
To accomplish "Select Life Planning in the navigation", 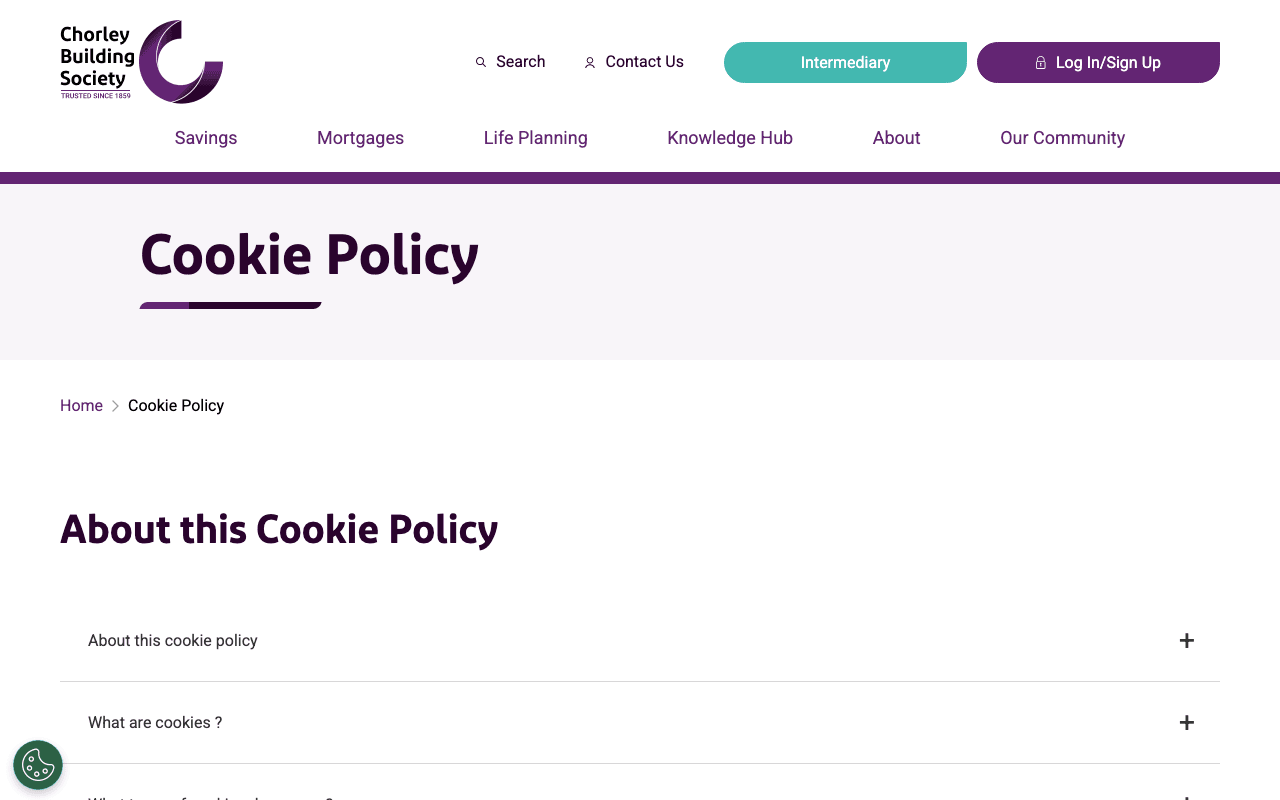I will pyautogui.click(x=535, y=138).
